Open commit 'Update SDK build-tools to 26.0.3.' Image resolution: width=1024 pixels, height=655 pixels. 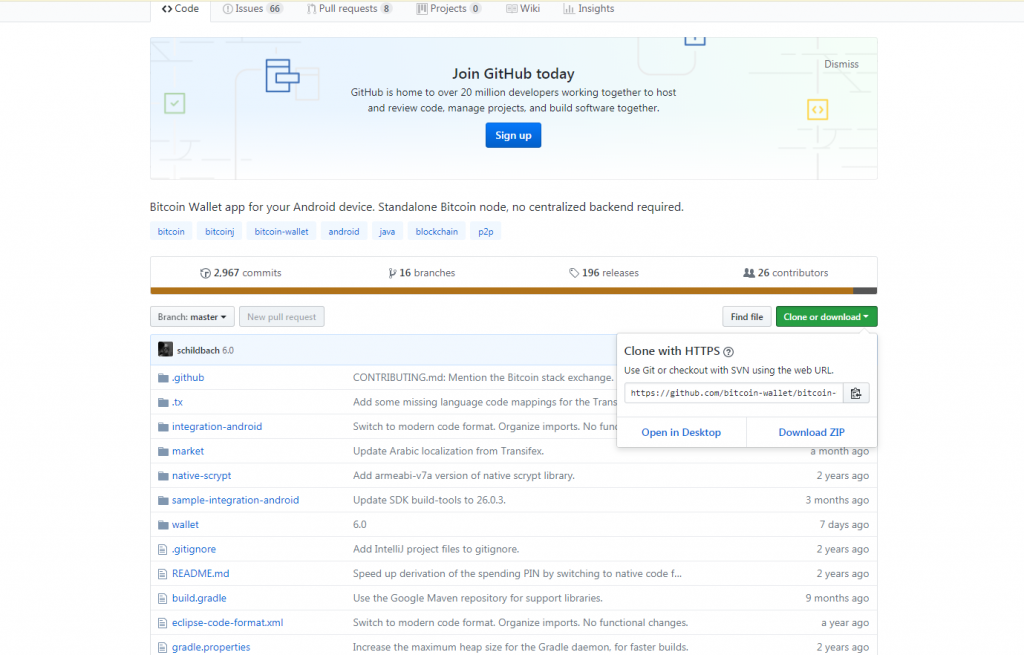[x=429, y=500]
